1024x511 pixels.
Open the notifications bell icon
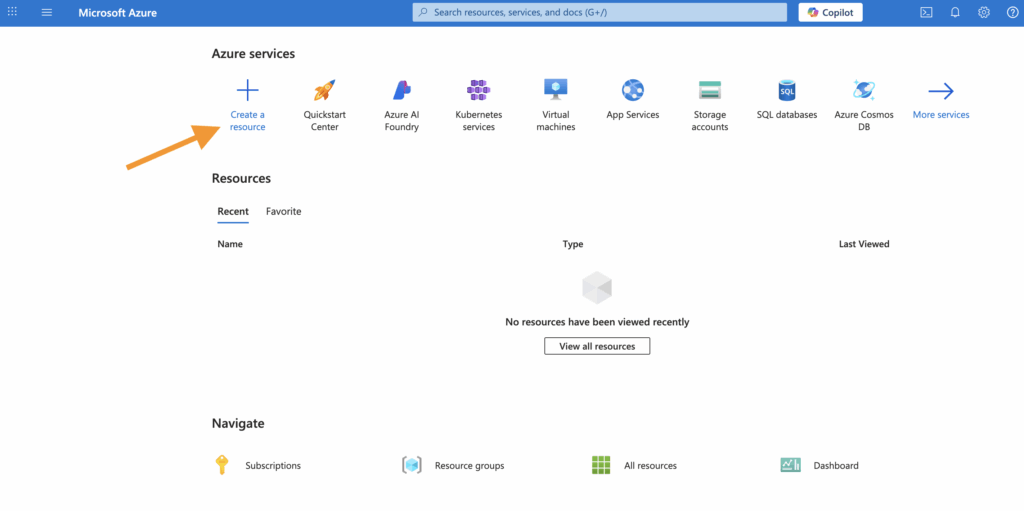955,12
